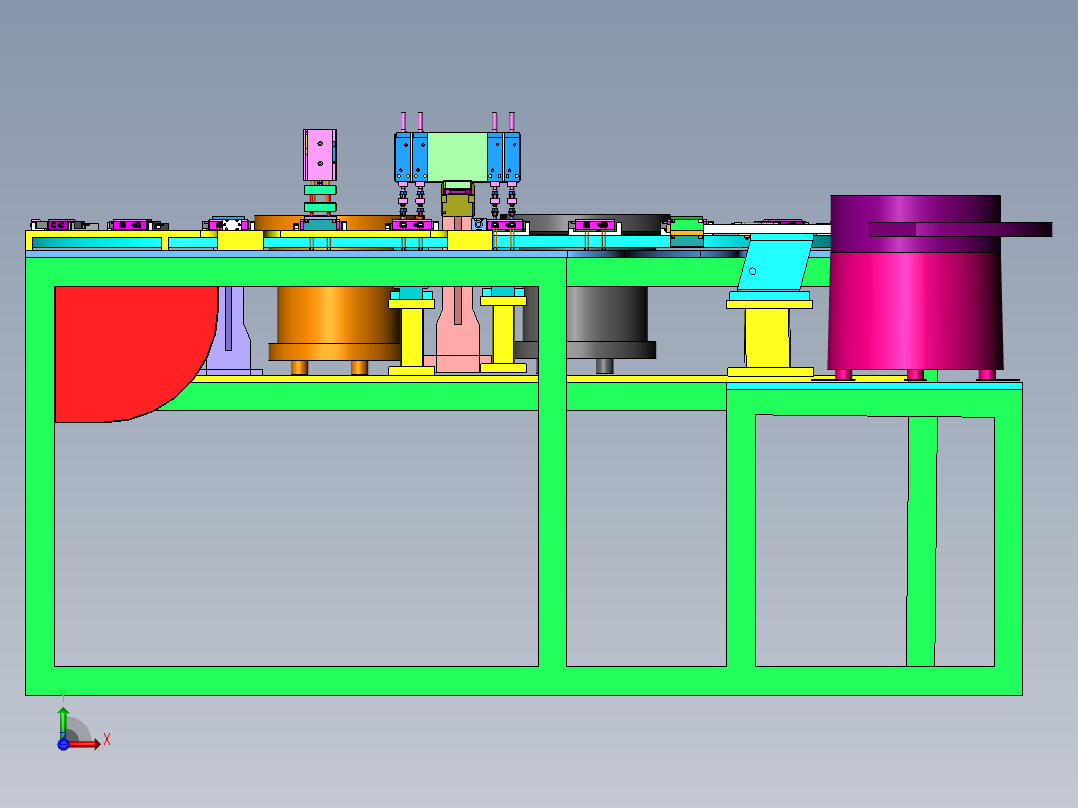Select the light green block between blue cylinders
1078x808 pixels.
[x=457, y=157]
